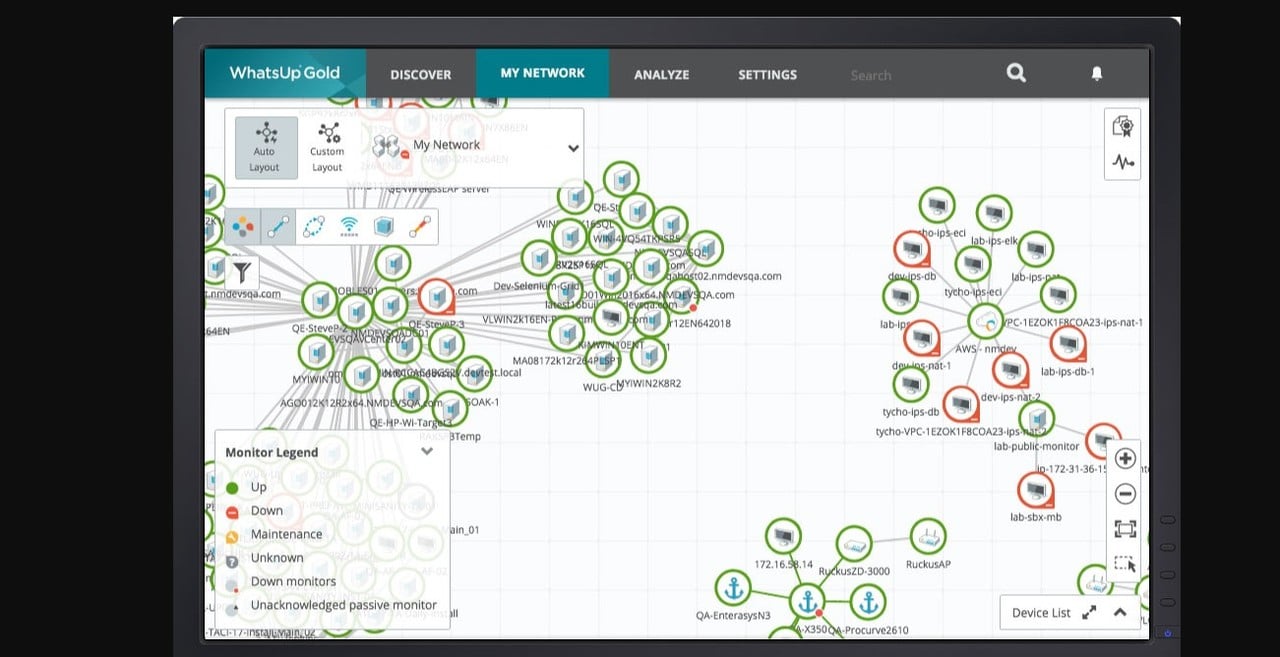The height and width of the screenshot is (657, 1280).
Task: Select the MYIWIN2K8R2 server node
Action: pos(649,356)
